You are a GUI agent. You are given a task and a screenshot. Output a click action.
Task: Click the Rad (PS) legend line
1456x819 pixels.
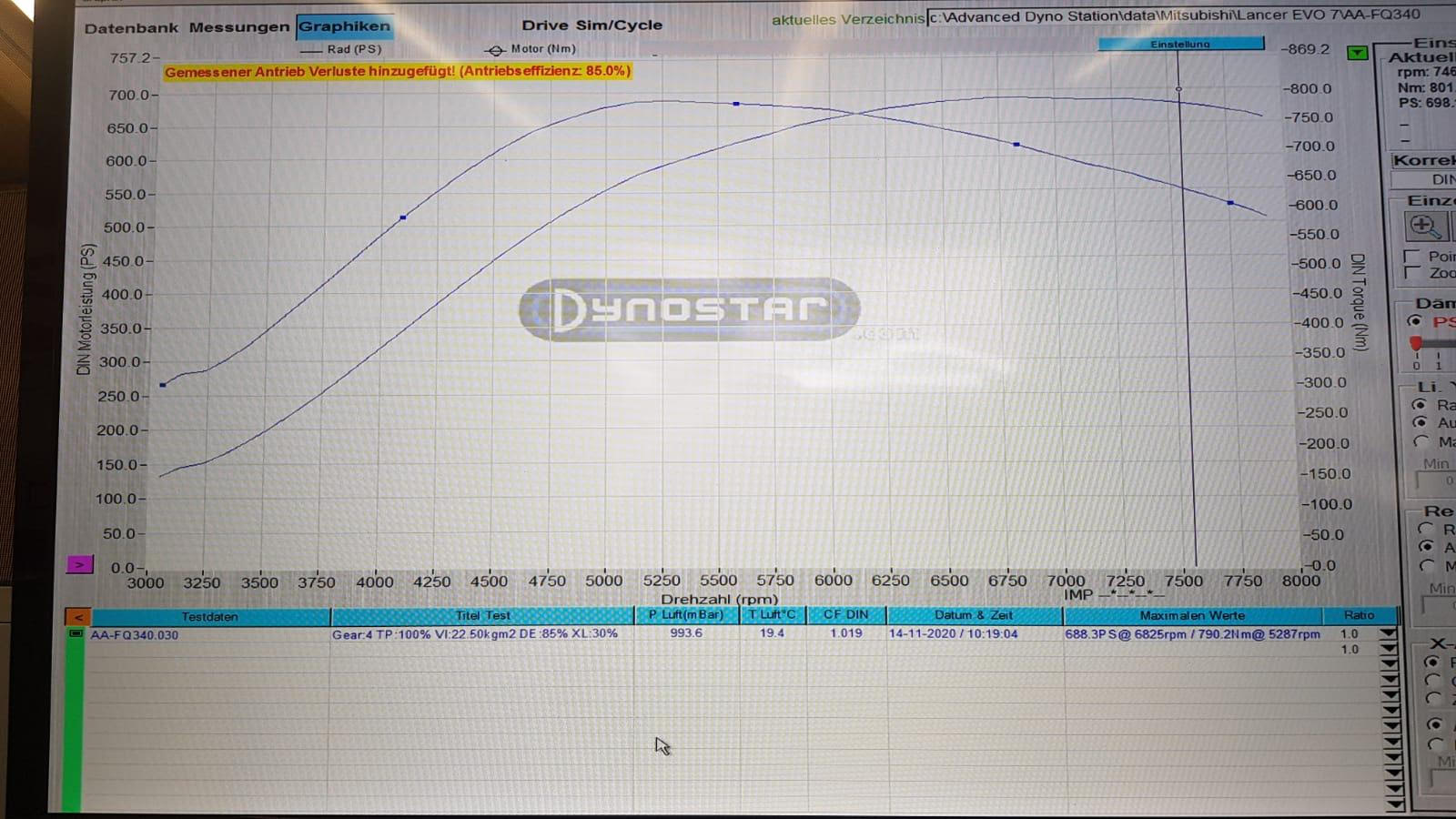311,50
